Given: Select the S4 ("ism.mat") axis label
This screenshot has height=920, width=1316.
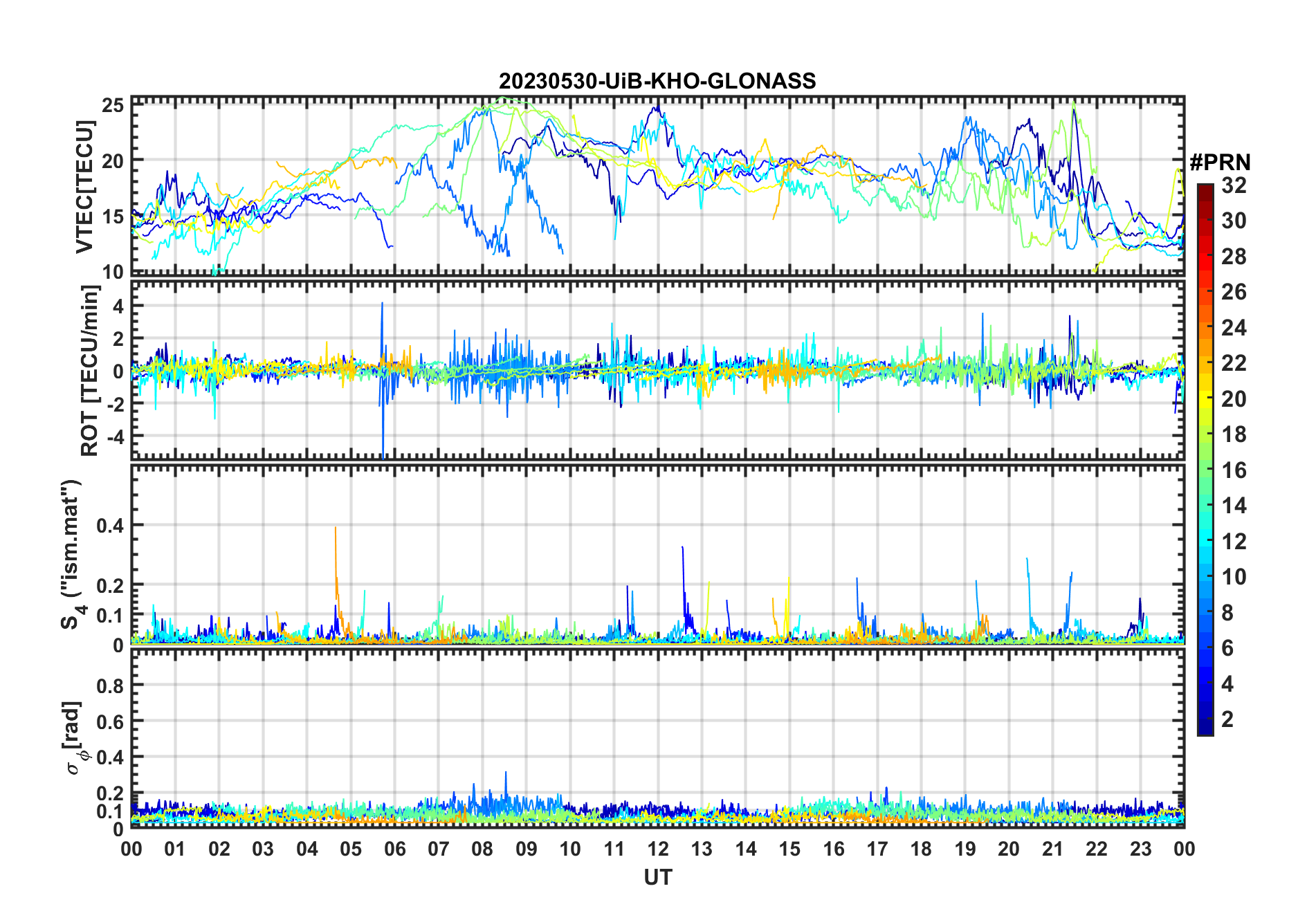Looking at the screenshot, I should coord(71,555).
